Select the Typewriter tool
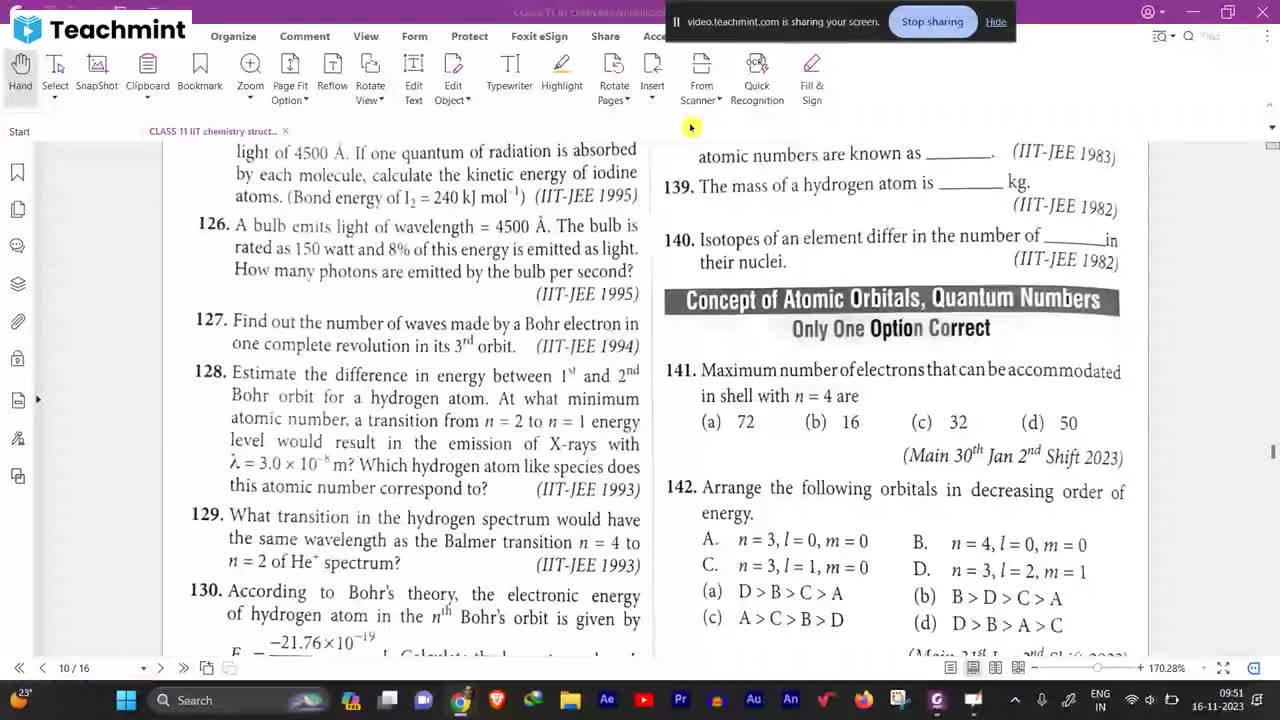 click(509, 73)
